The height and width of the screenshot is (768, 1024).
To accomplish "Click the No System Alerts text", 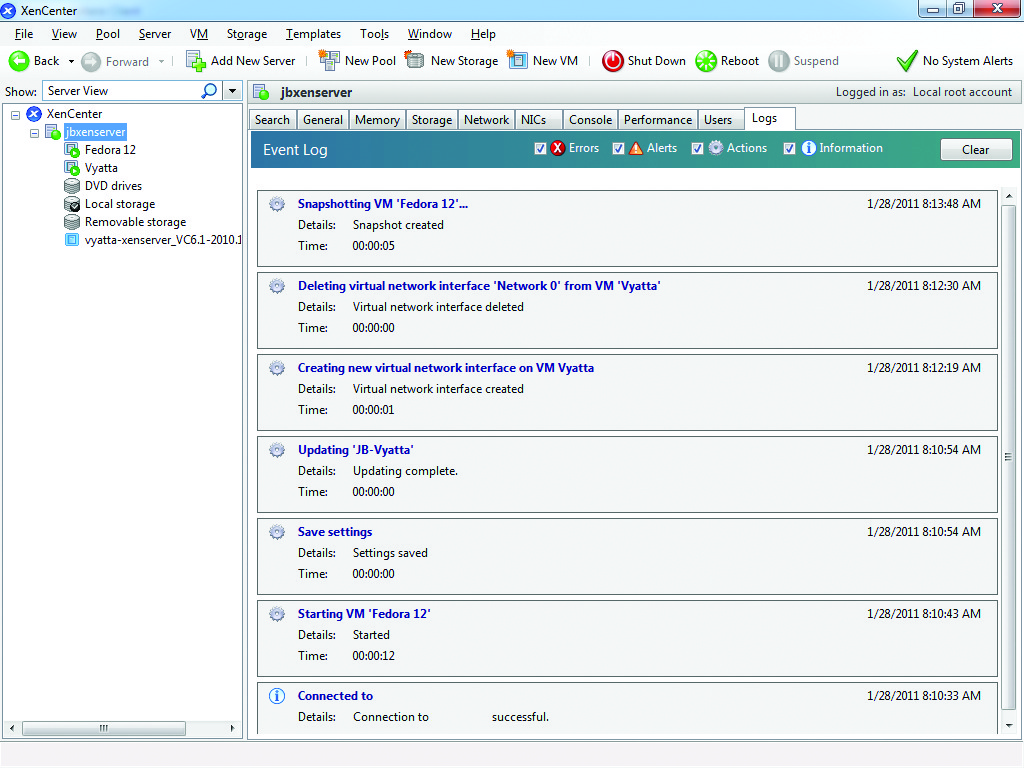I will tap(968, 61).
